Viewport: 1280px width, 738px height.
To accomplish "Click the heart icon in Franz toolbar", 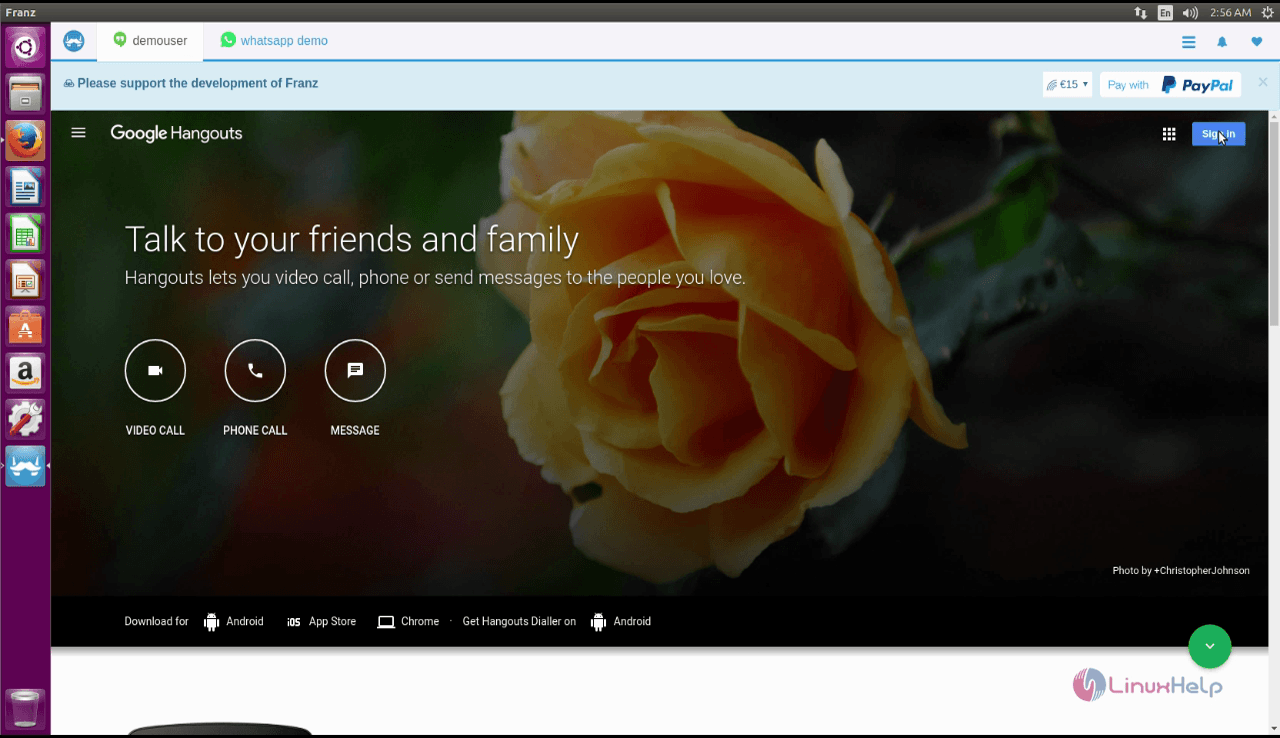I will [x=1257, y=42].
